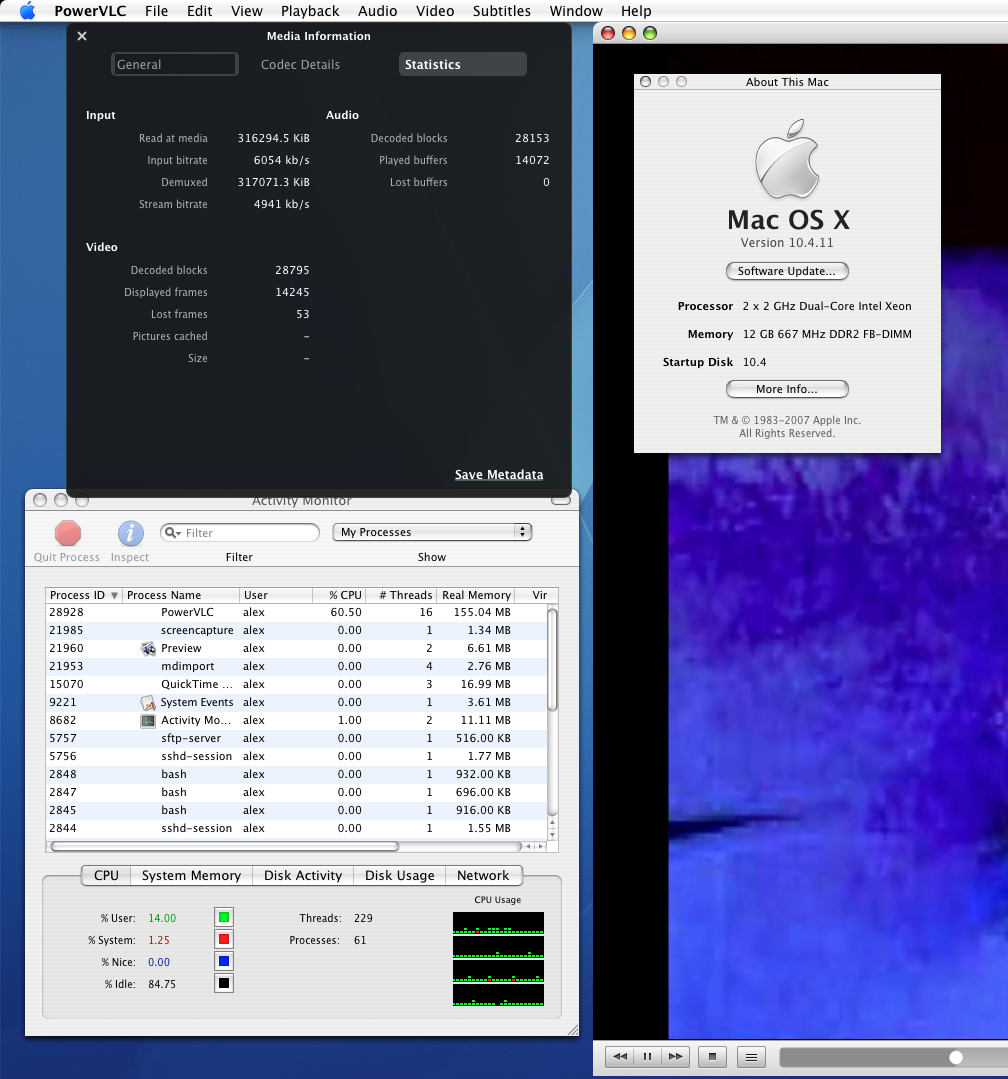
Task: Switch to Disk Activity tab
Action: [303, 875]
